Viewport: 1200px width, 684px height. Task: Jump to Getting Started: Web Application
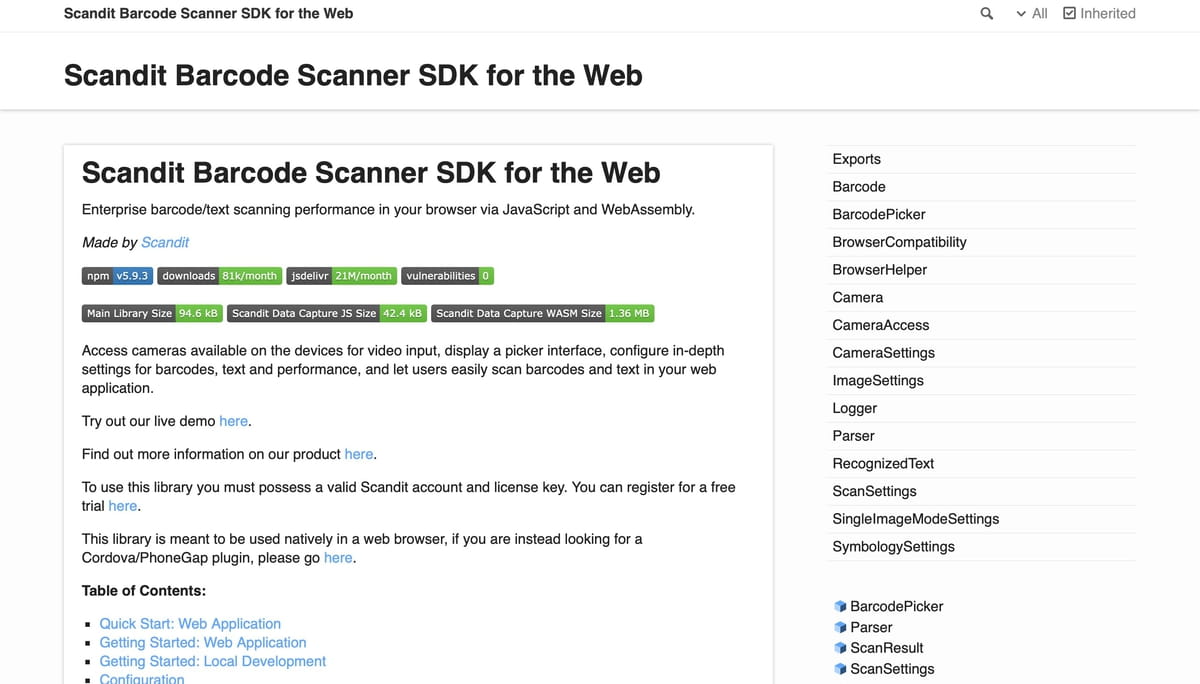pyautogui.click(x=203, y=643)
